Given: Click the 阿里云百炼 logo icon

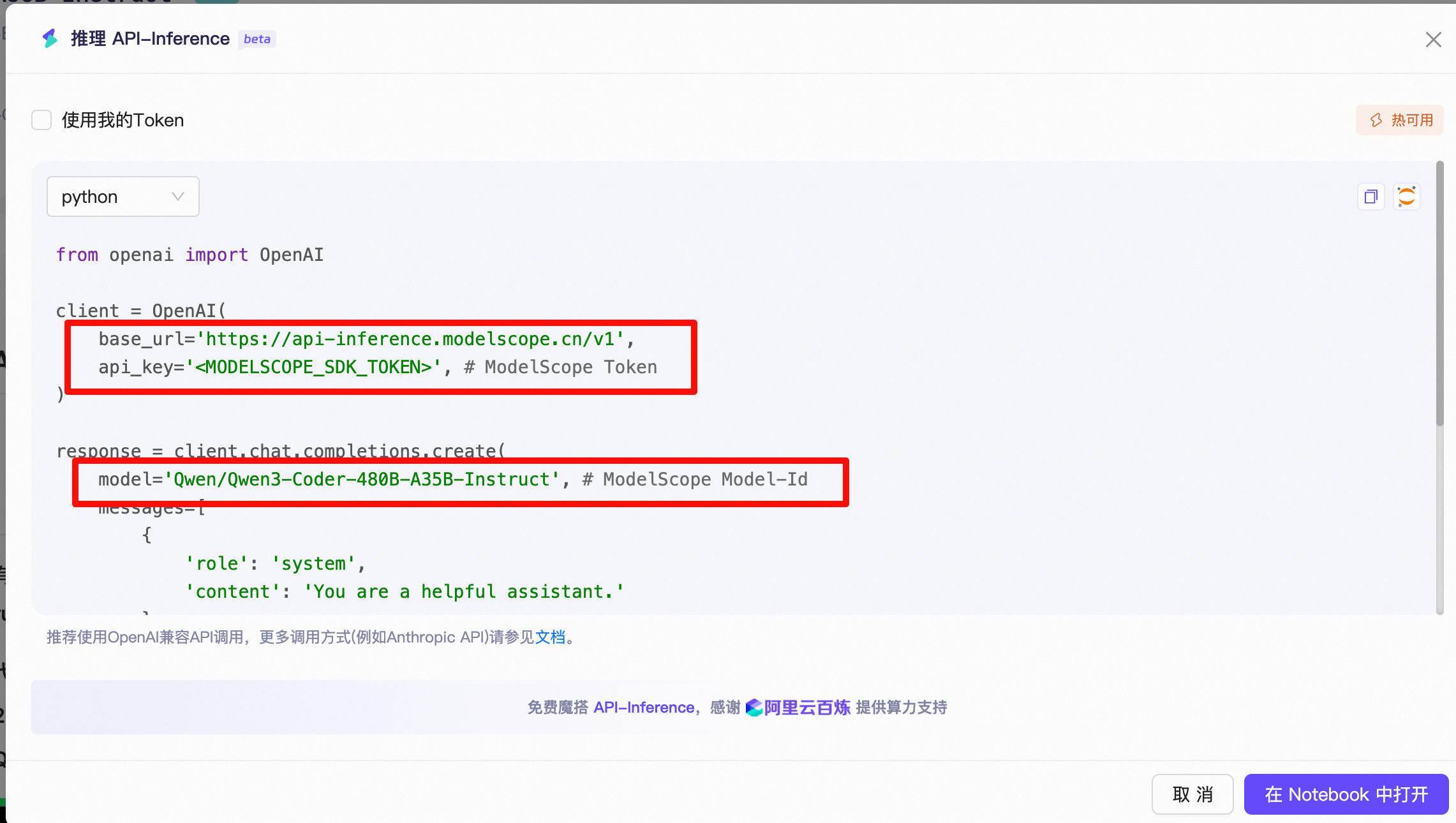Looking at the screenshot, I should pyautogui.click(x=755, y=708).
